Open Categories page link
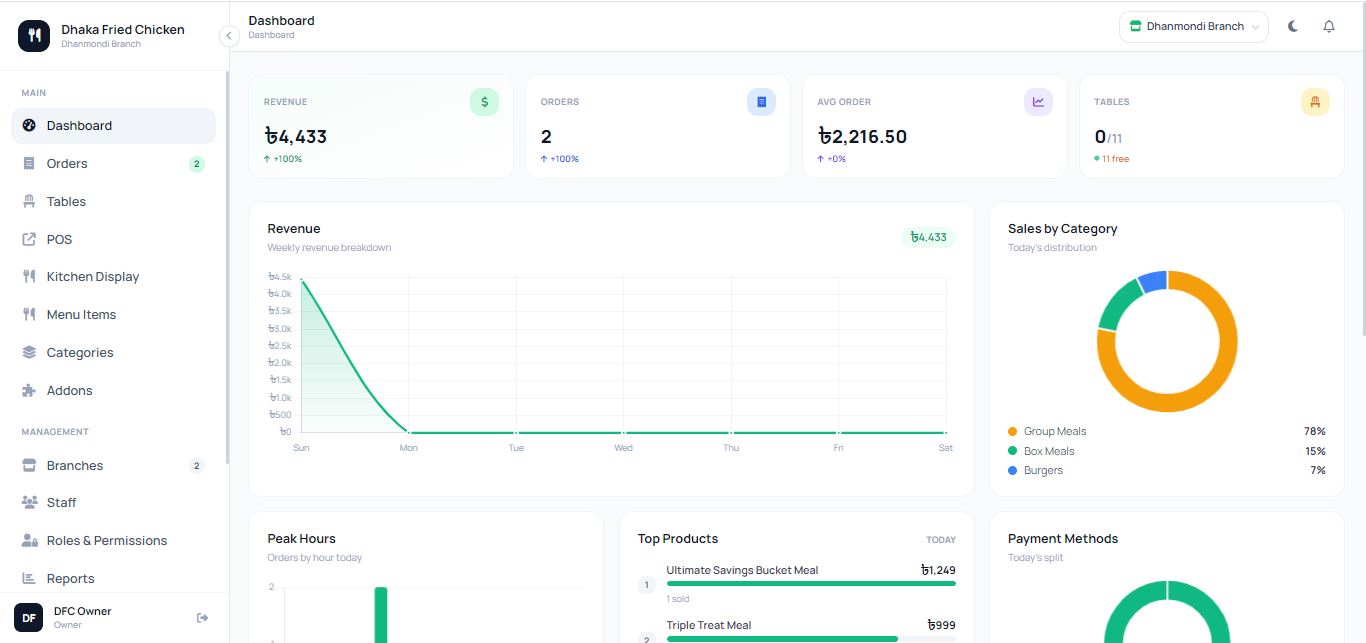The width and height of the screenshot is (1366, 643). pos(113,353)
